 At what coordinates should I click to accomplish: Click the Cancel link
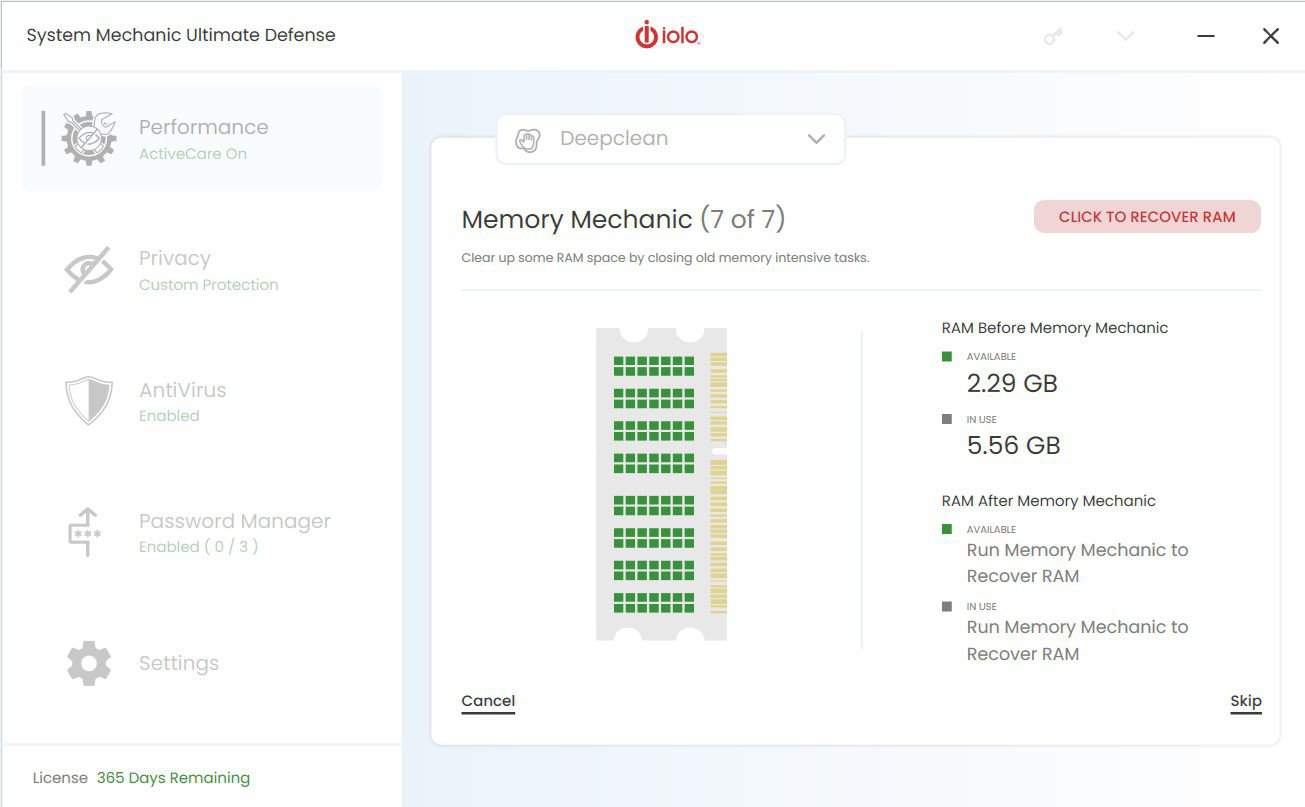pyautogui.click(x=488, y=701)
